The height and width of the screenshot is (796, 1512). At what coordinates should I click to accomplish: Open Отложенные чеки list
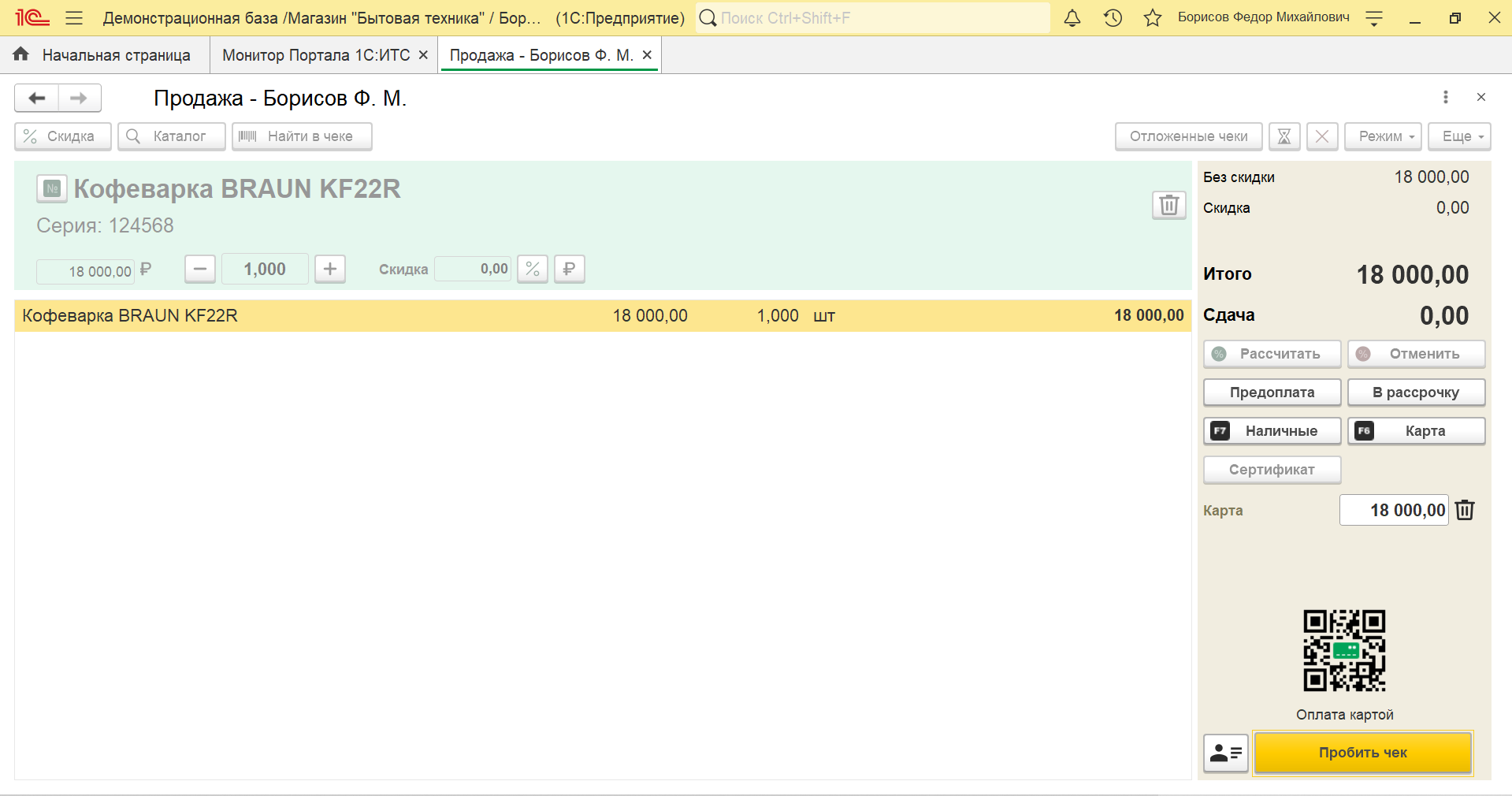coord(1188,136)
